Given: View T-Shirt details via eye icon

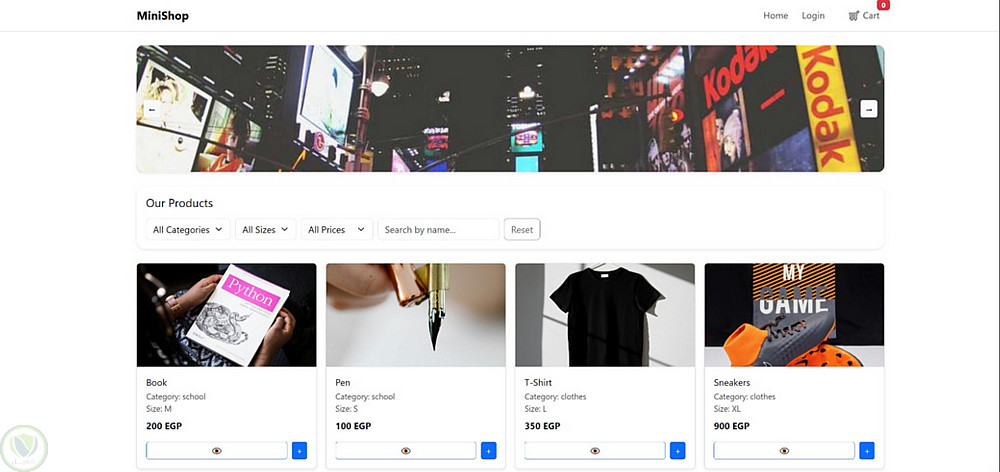Looking at the screenshot, I should click(x=595, y=450).
